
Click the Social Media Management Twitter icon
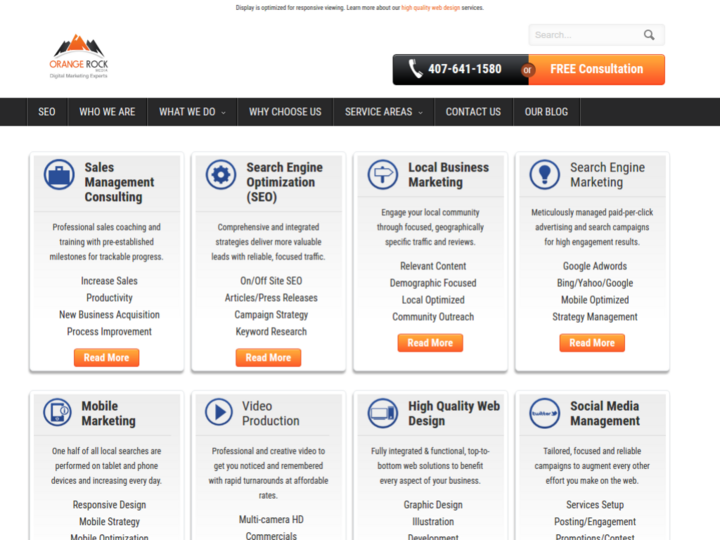coord(544,412)
